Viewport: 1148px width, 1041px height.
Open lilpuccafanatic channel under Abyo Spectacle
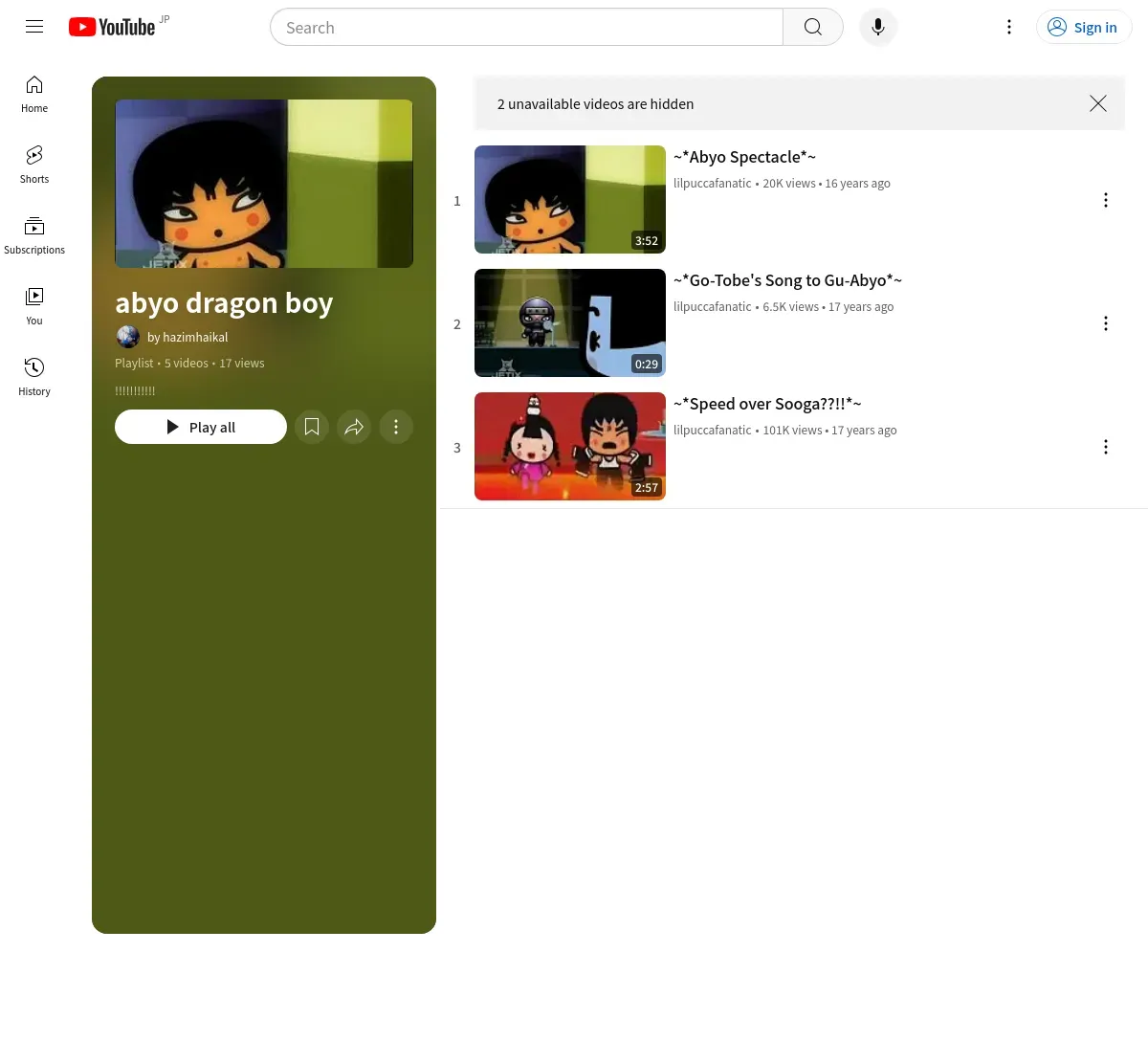coord(713,183)
